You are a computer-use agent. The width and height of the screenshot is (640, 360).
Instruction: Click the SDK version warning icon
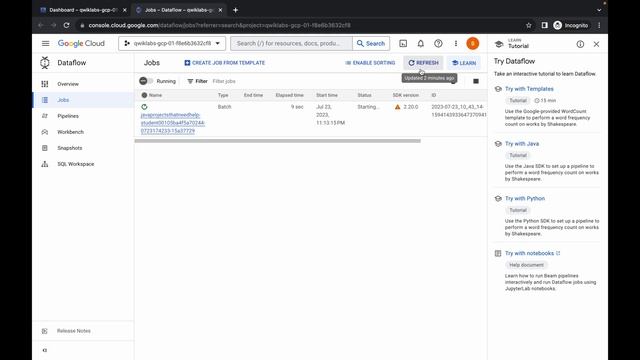pos(398,107)
